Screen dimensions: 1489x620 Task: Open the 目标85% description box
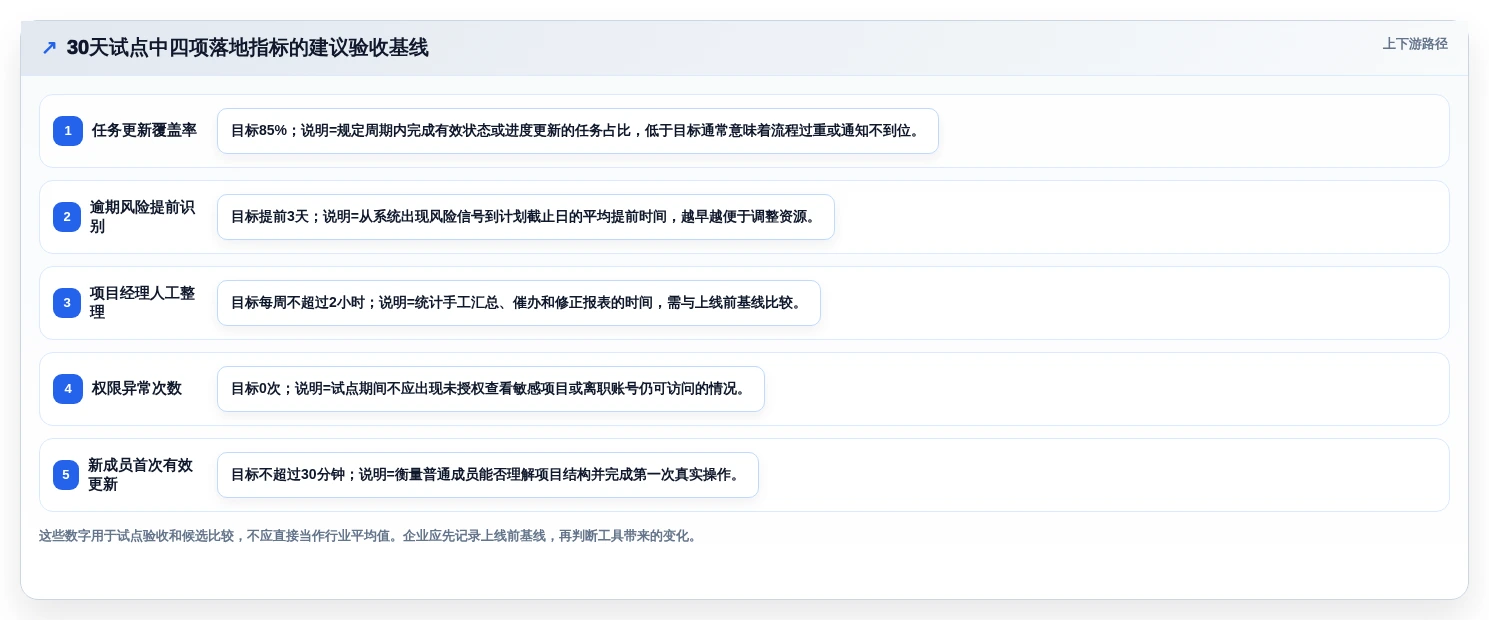click(x=578, y=131)
